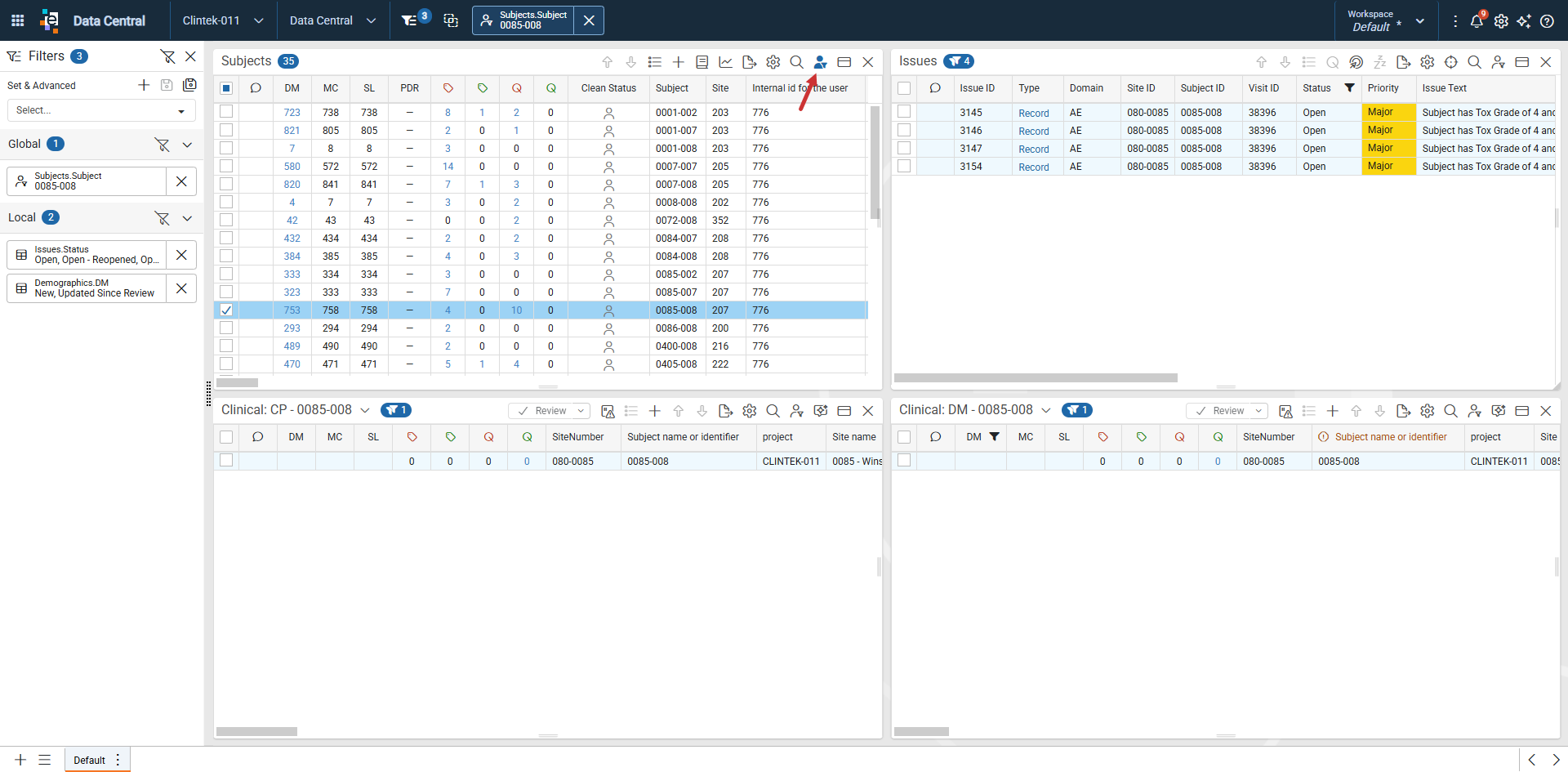Search within the Clinical DM panel

coord(1450,411)
